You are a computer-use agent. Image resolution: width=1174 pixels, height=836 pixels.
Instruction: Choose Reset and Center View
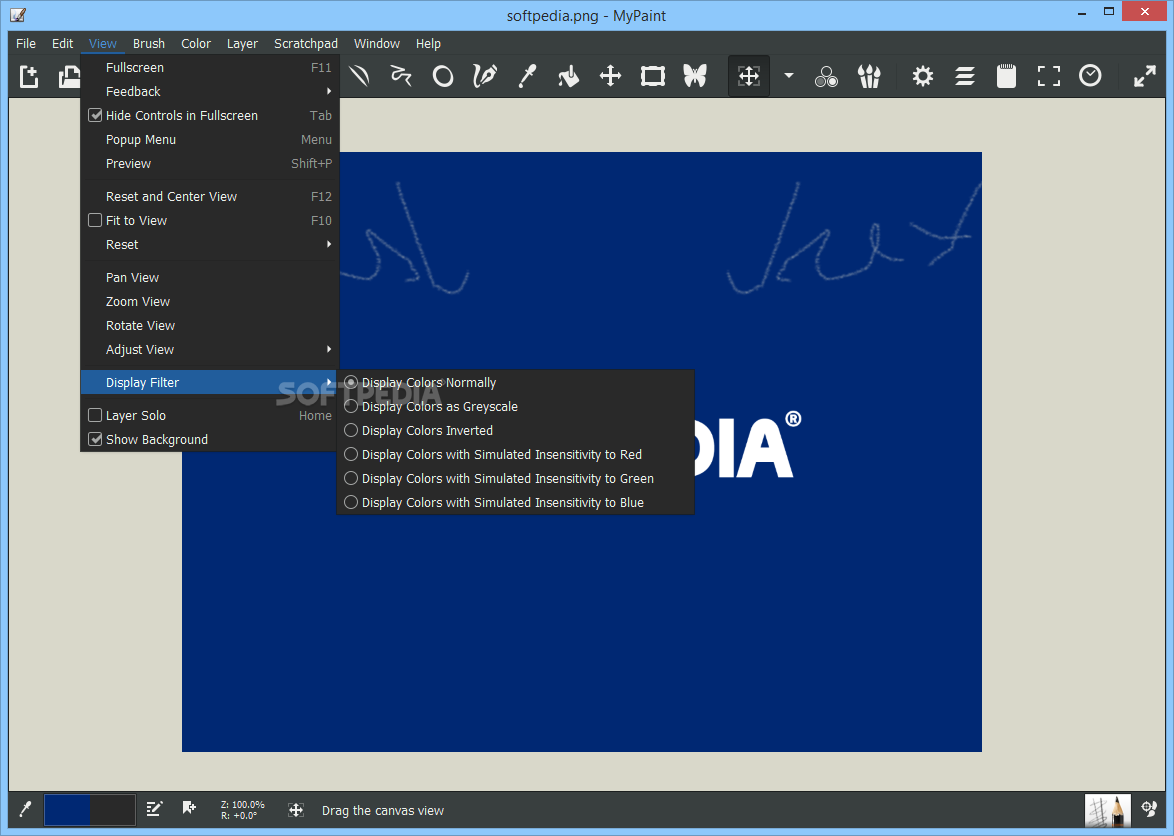click(210, 197)
